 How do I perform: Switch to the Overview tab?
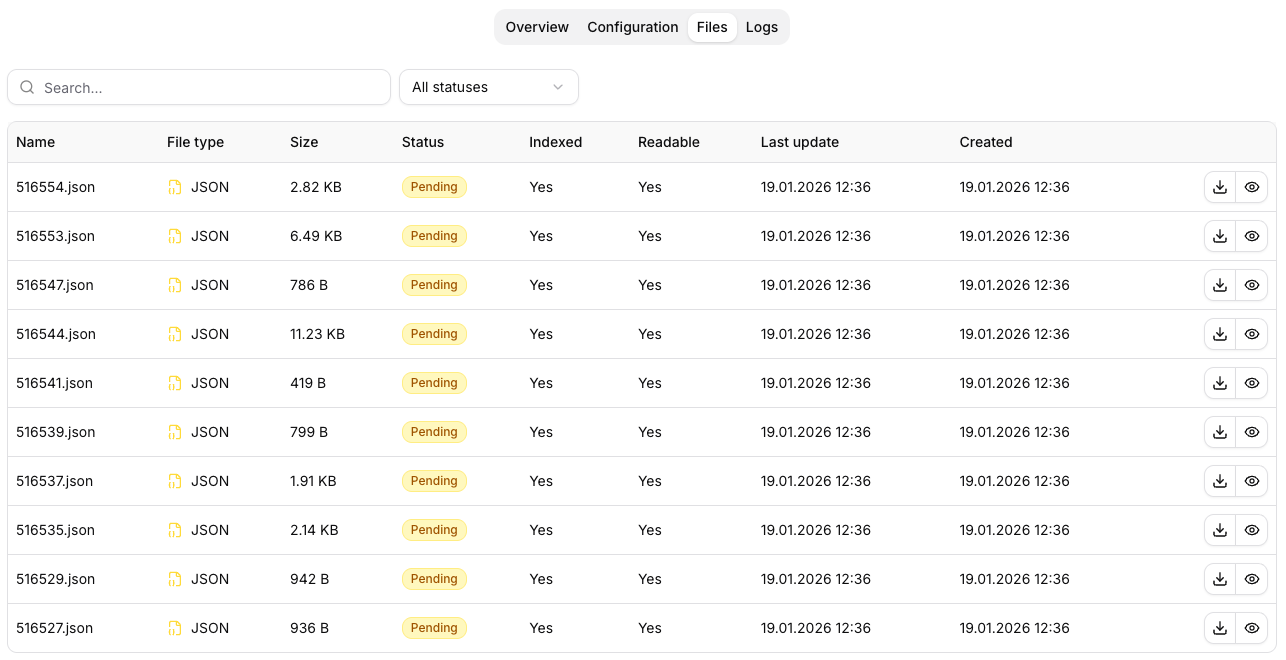click(537, 27)
